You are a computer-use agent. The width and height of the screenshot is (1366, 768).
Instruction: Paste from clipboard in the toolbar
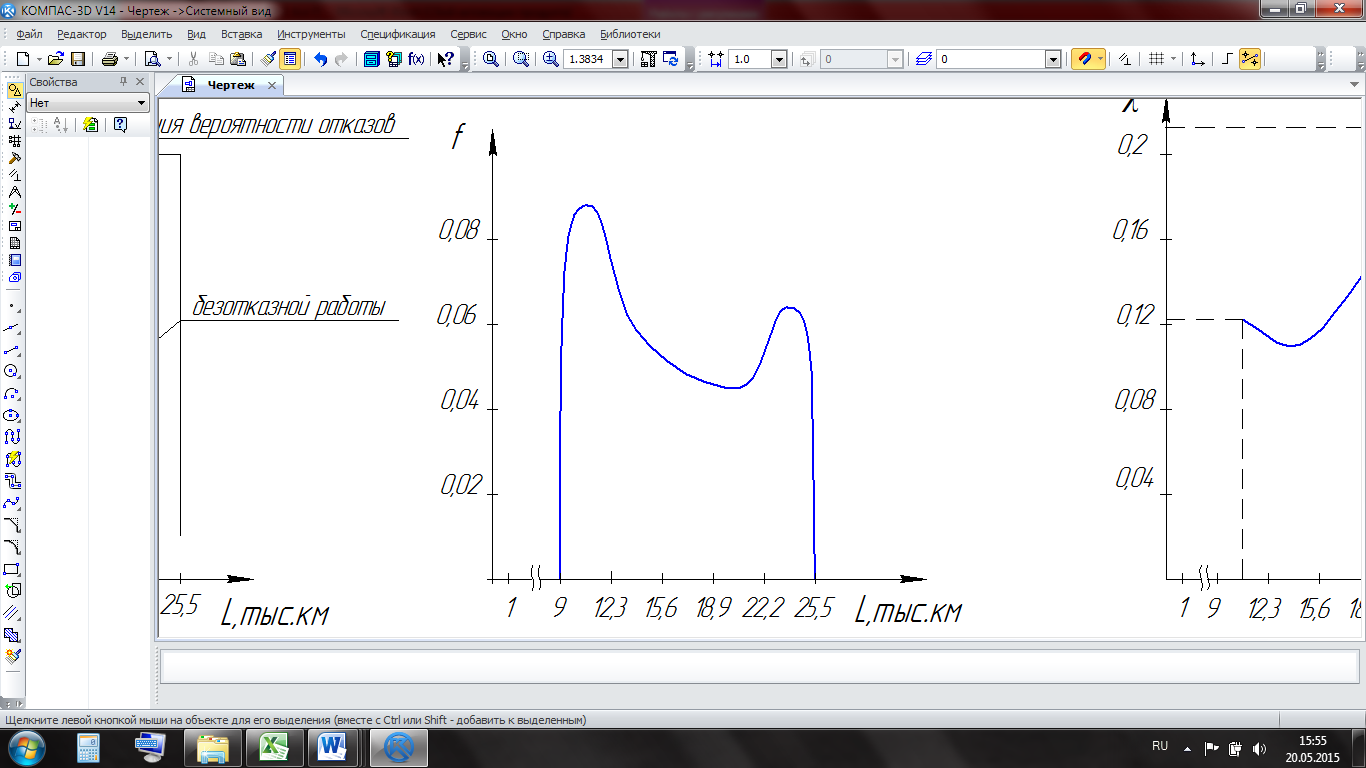tap(237, 59)
